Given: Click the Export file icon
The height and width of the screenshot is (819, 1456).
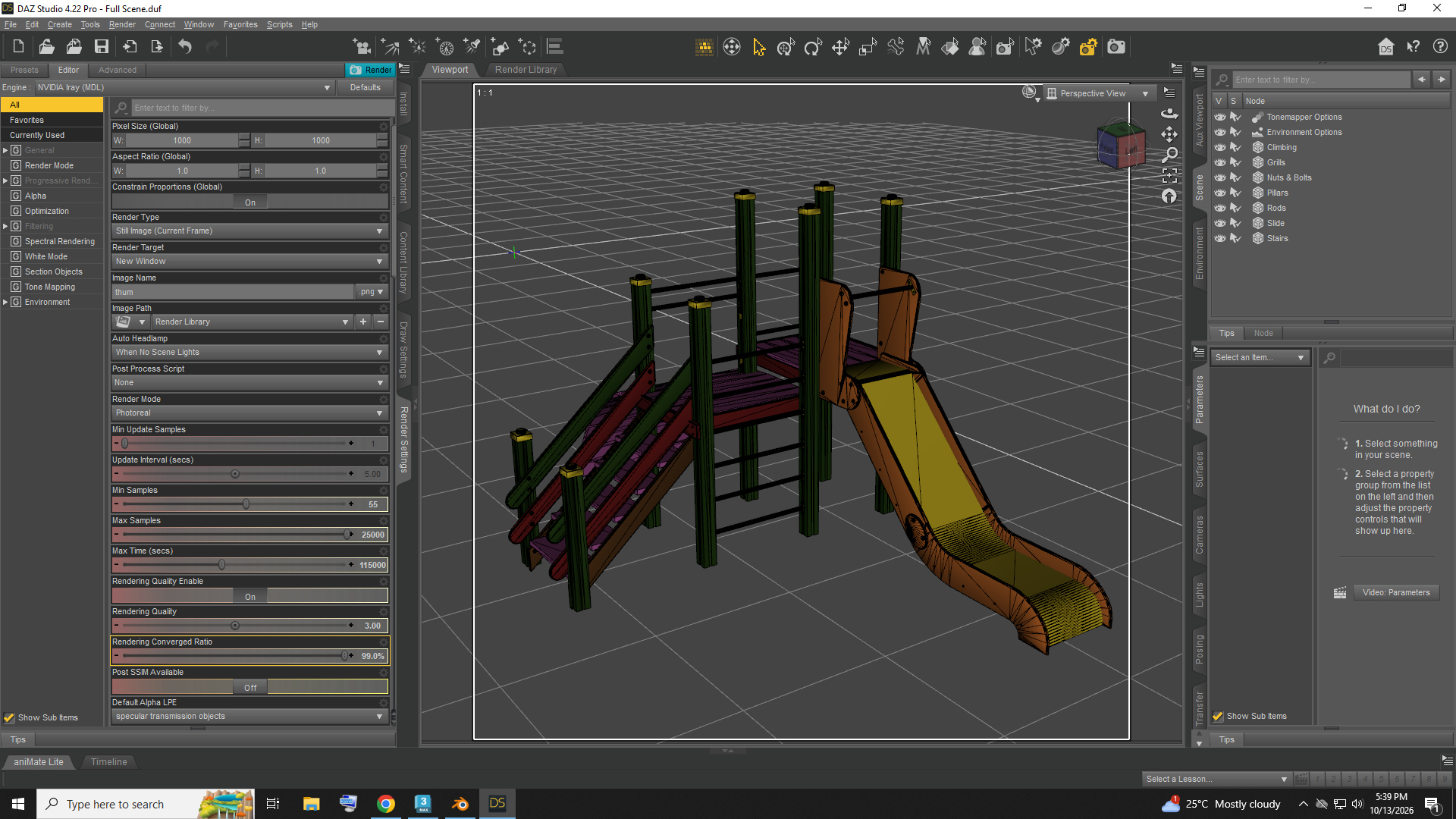Looking at the screenshot, I should coord(157,47).
